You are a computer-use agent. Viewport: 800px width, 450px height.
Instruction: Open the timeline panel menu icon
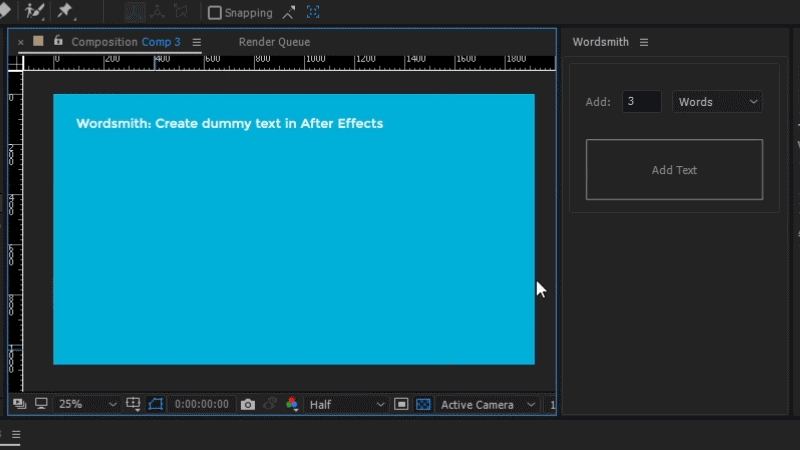click(x=16, y=434)
